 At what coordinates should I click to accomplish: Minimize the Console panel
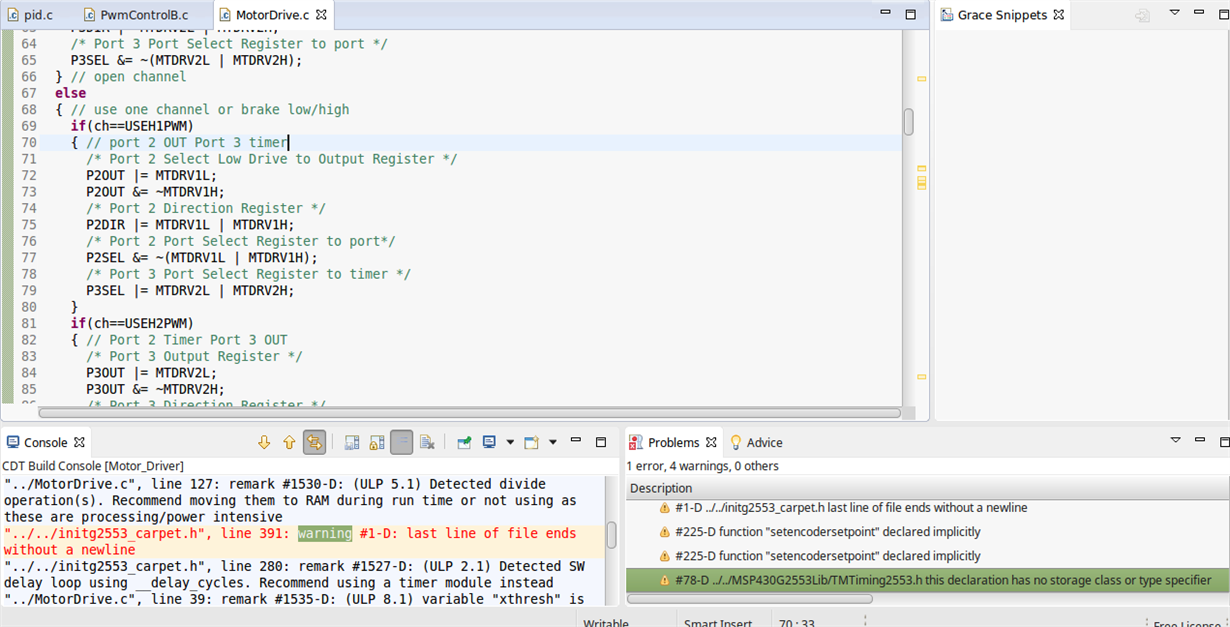(x=576, y=441)
